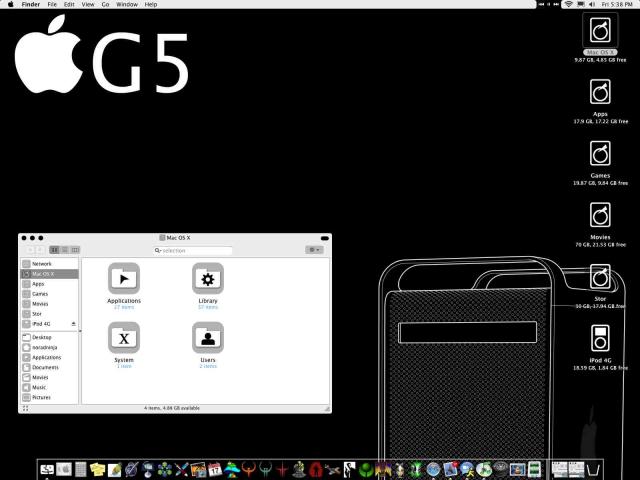Open the Action gear dropdown in Finder toolbar
This screenshot has width=640, height=480.
point(314,250)
